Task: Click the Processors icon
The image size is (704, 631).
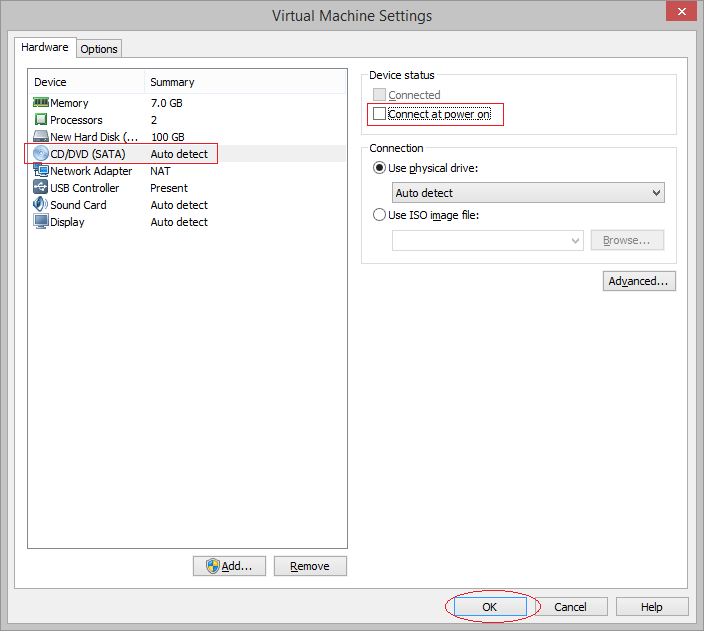Action: [40, 119]
